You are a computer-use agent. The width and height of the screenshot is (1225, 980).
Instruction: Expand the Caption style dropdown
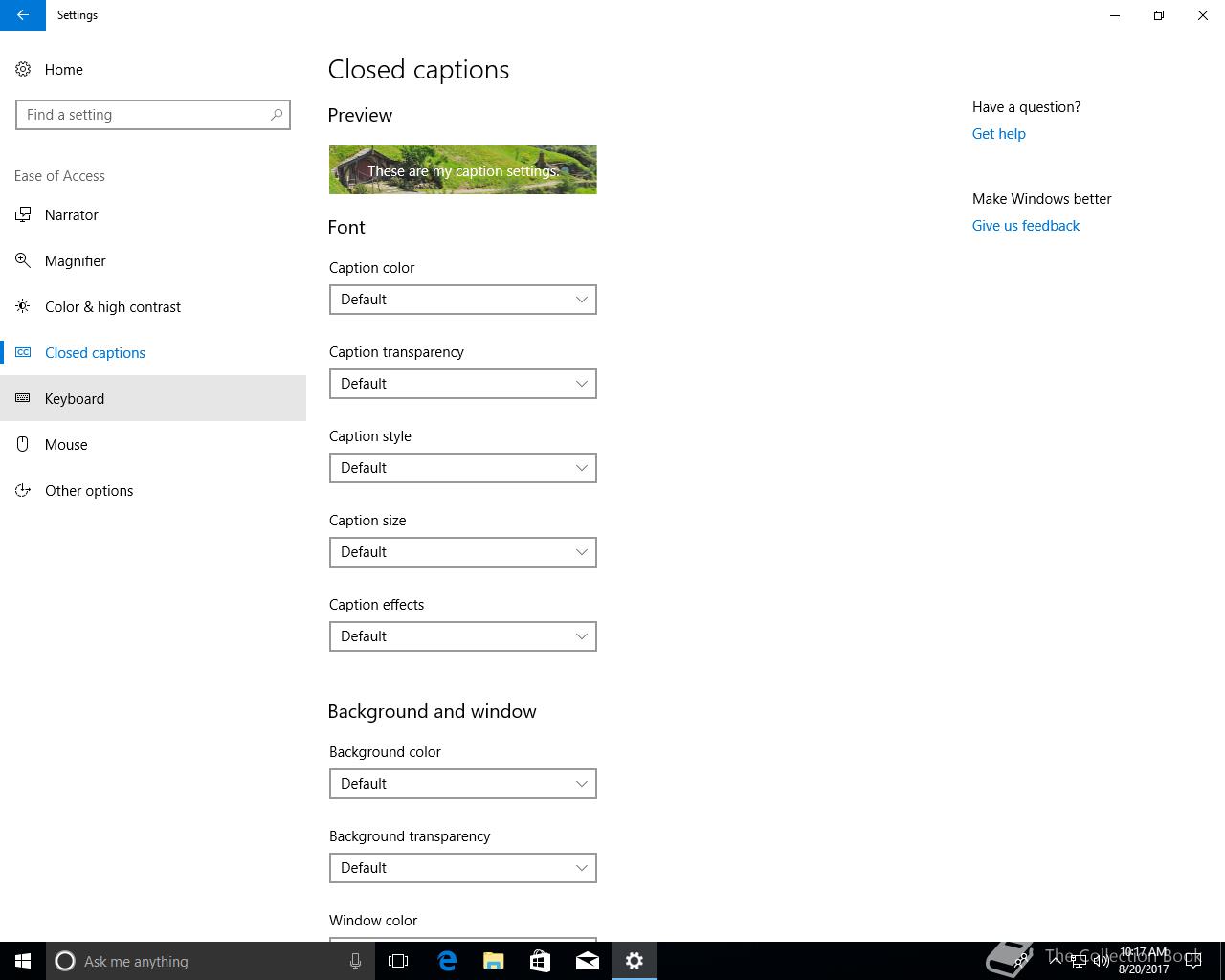[463, 468]
